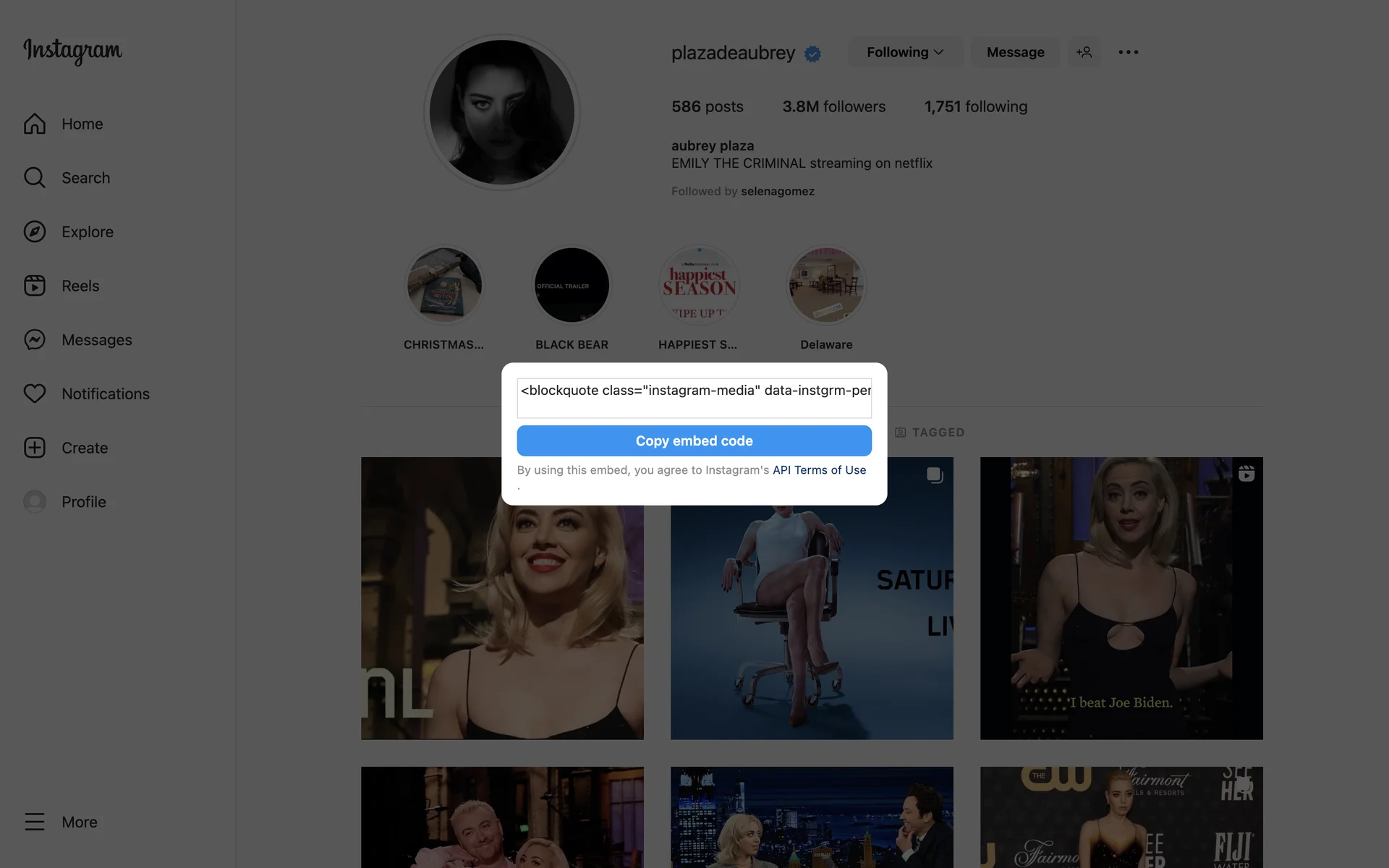Open the More hamburger menu
1389x868 pixels.
(35, 822)
